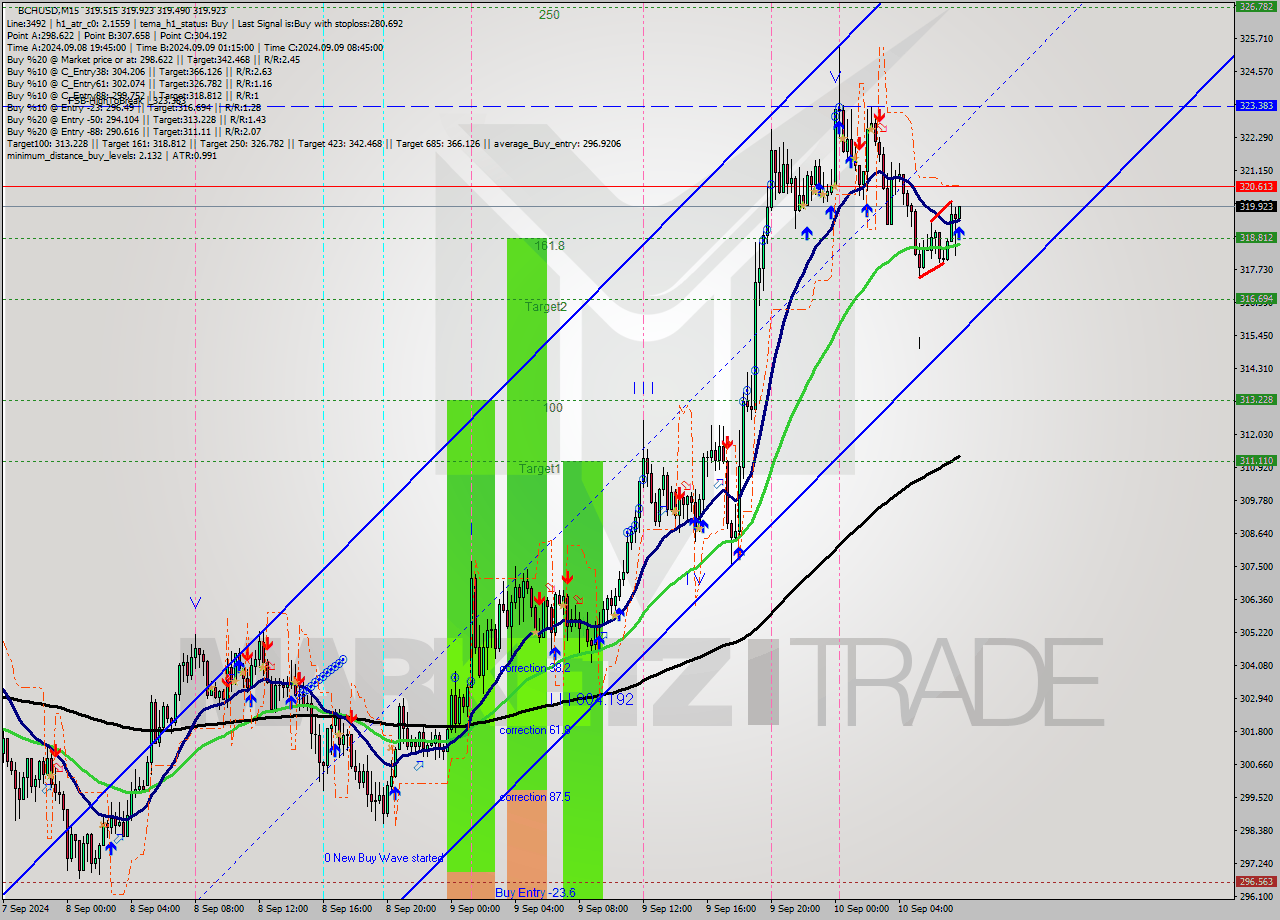The image size is (1280, 920).
Task: Select the Target1 label
Action: coord(540,468)
